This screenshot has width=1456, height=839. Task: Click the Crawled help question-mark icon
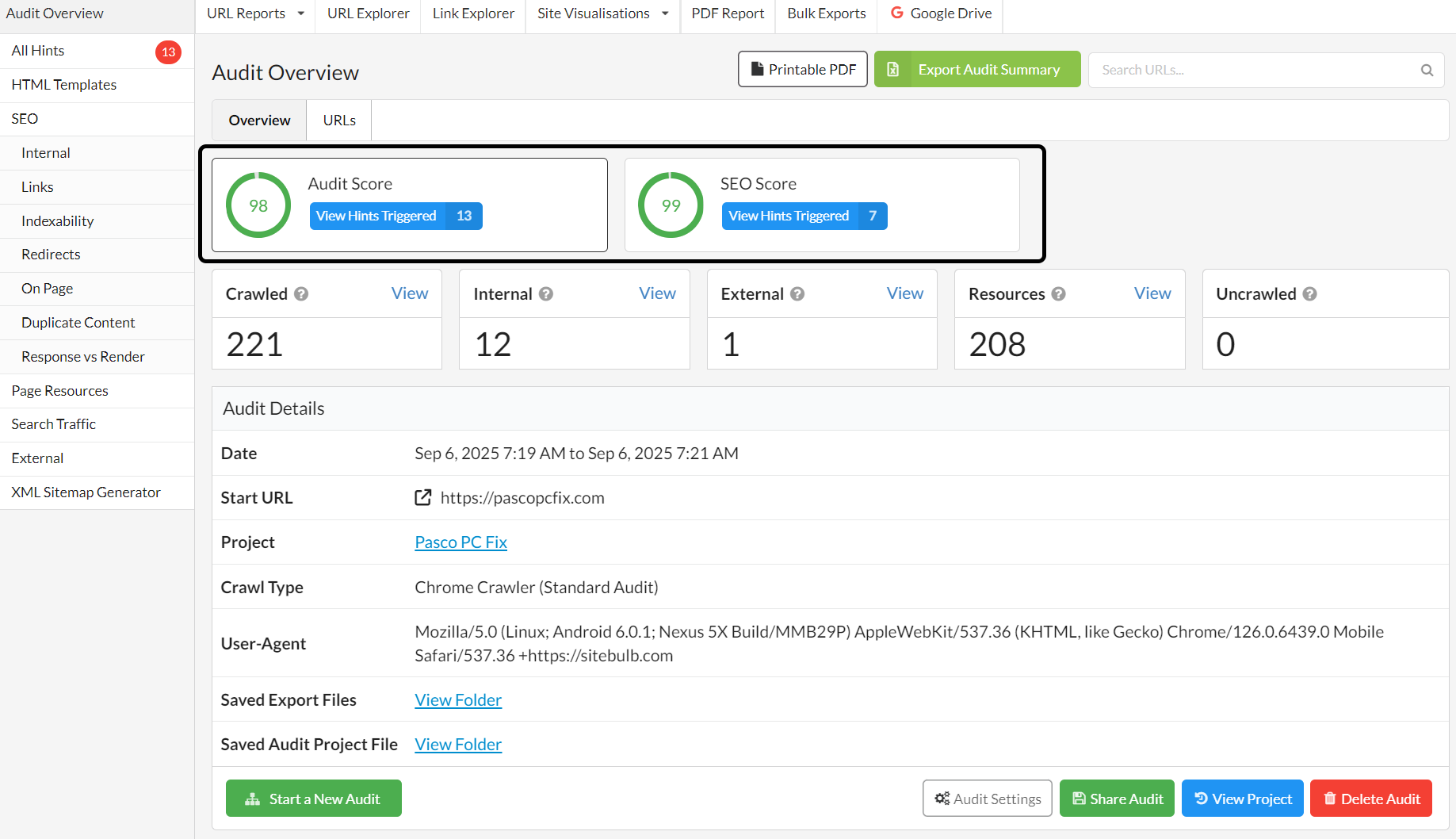301,293
